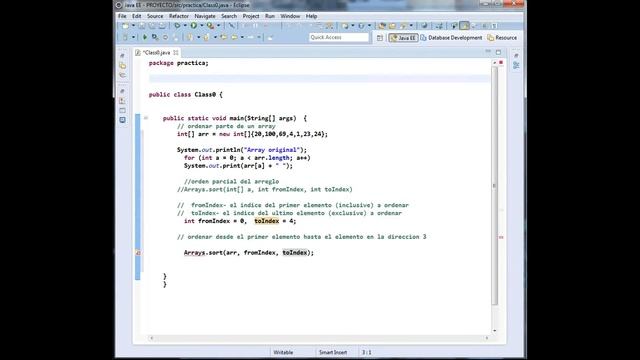Viewport: 640px width, 360px height.
Task: Open the Window menu
Action: (x=290, y=16)
